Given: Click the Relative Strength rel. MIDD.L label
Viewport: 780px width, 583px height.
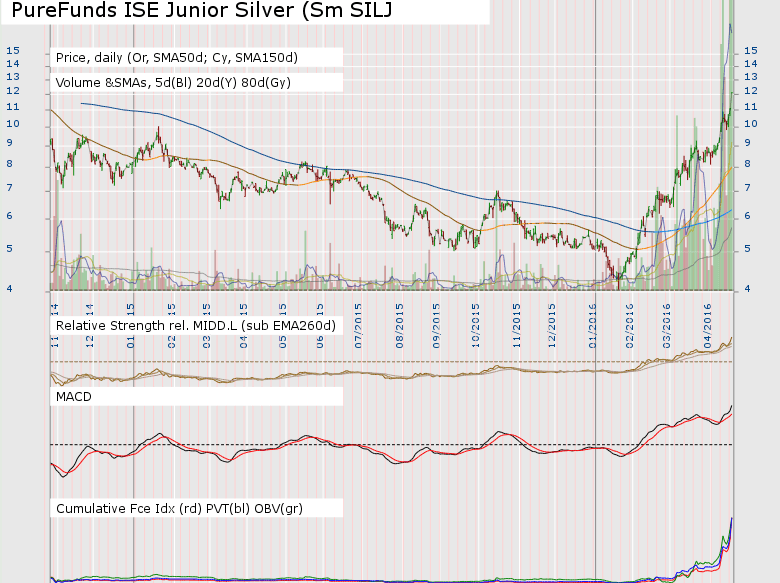Looking at the screenshot, I should tap(195, 326).
